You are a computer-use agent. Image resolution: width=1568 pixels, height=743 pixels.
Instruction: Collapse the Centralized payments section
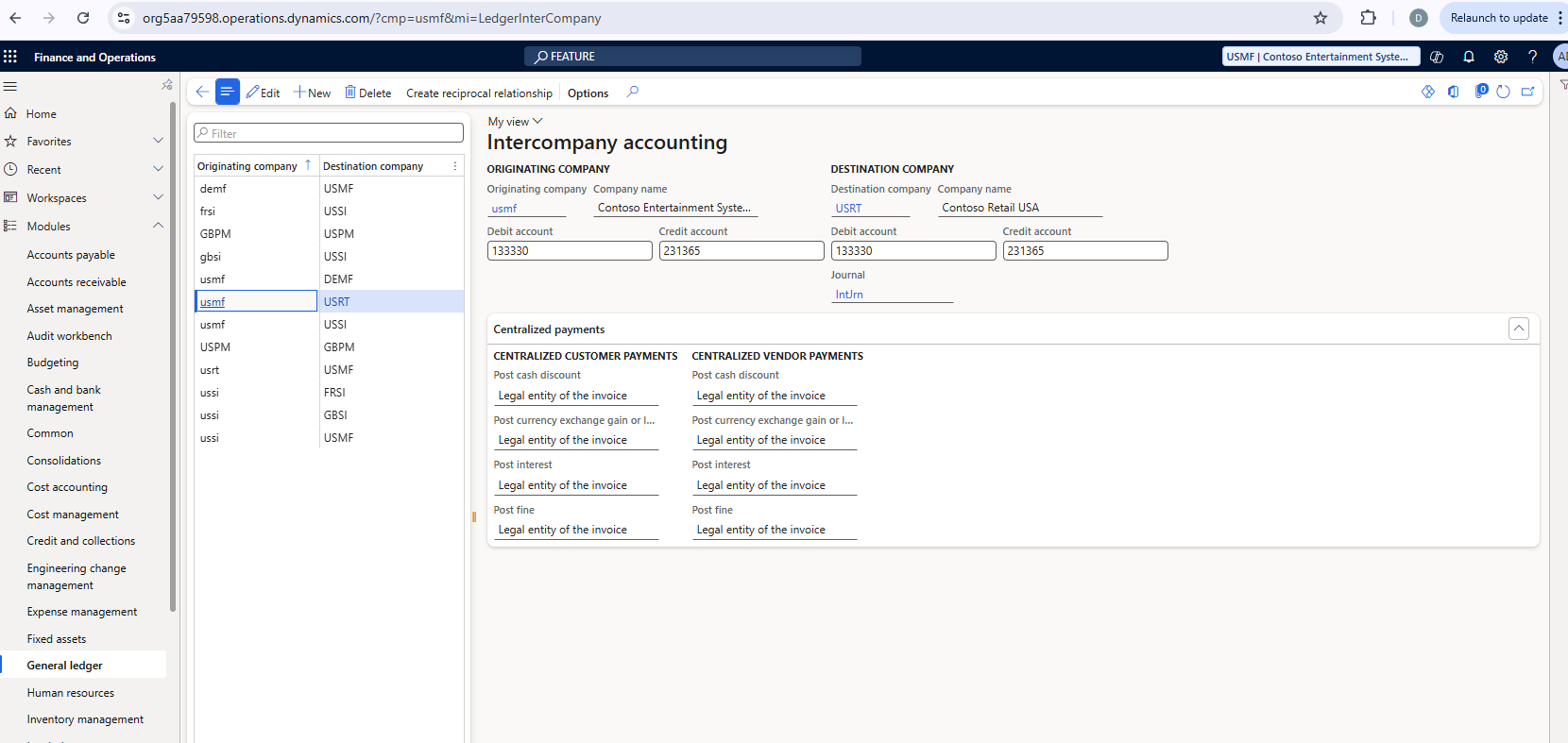tap(1519, 329)
